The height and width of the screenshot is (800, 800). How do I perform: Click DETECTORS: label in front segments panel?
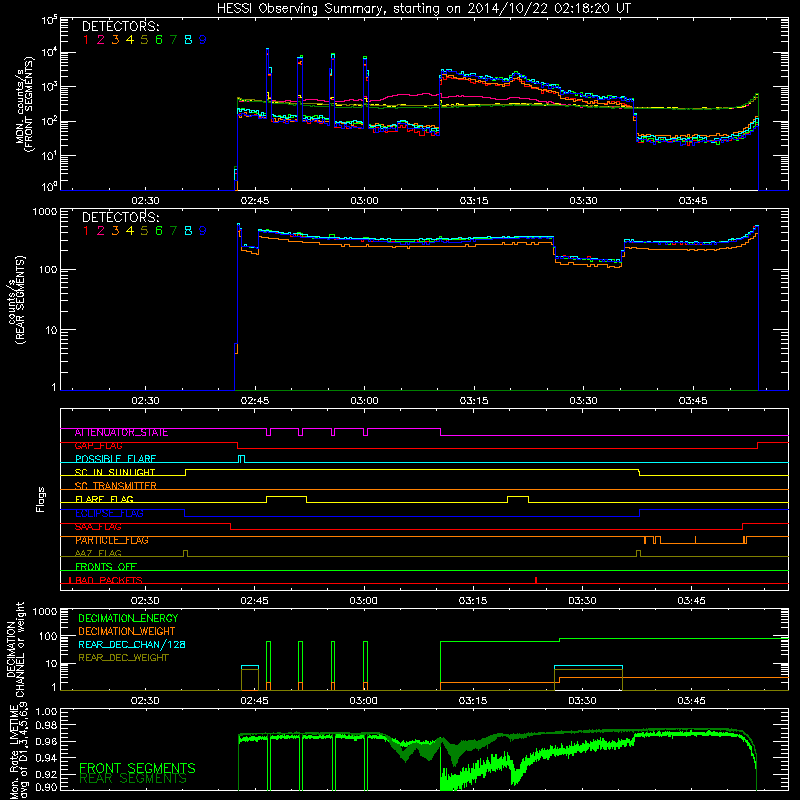[x=120, y=26]
